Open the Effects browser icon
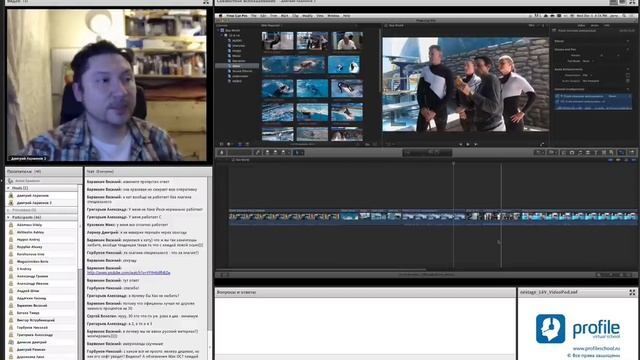The height and width of the screenshot is (360, 640). pyautogui.click(x=564, y=152)
